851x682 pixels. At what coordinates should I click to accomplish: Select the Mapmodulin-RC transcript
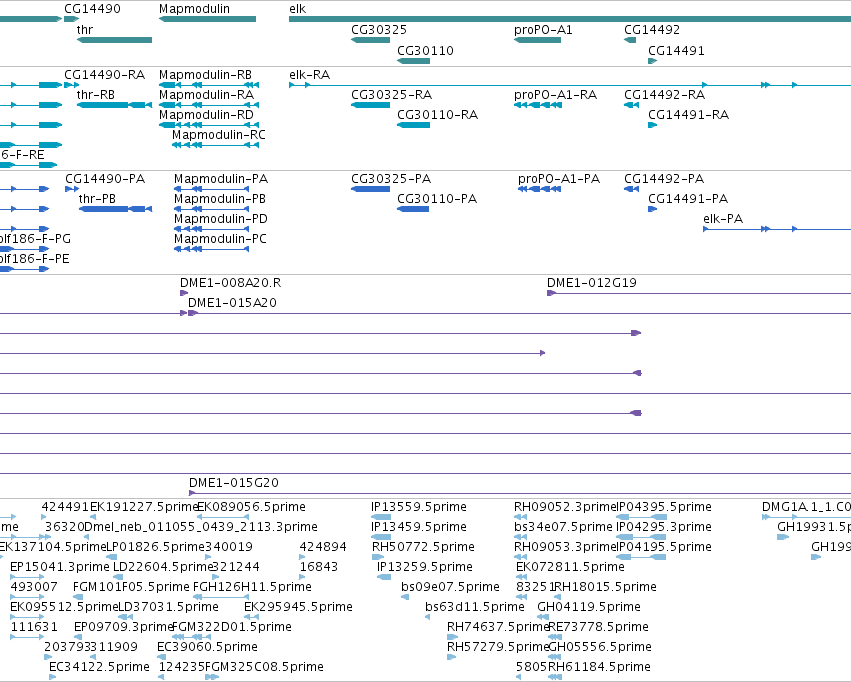(x=219, y=135)
